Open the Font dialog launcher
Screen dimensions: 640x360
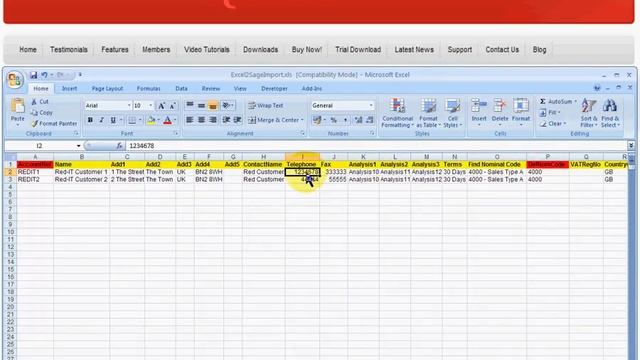[176, 133]
